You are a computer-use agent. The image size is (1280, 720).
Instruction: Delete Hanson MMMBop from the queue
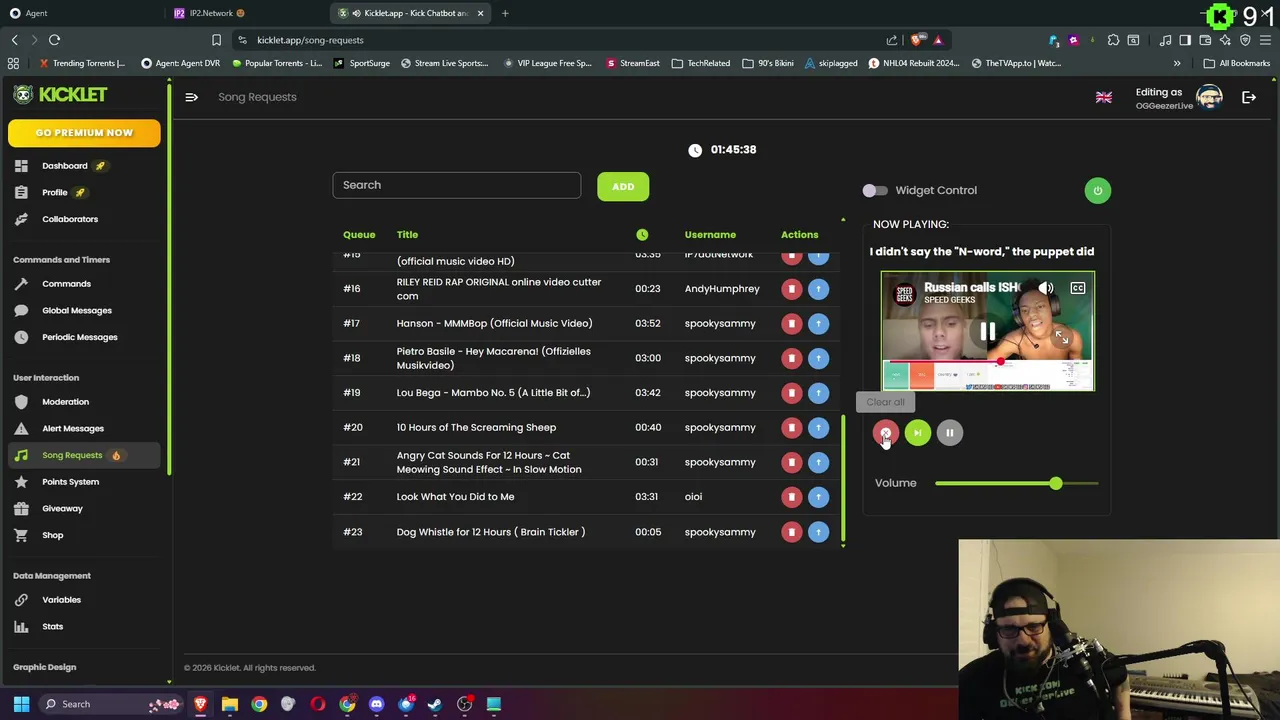(x=791, y=323)
